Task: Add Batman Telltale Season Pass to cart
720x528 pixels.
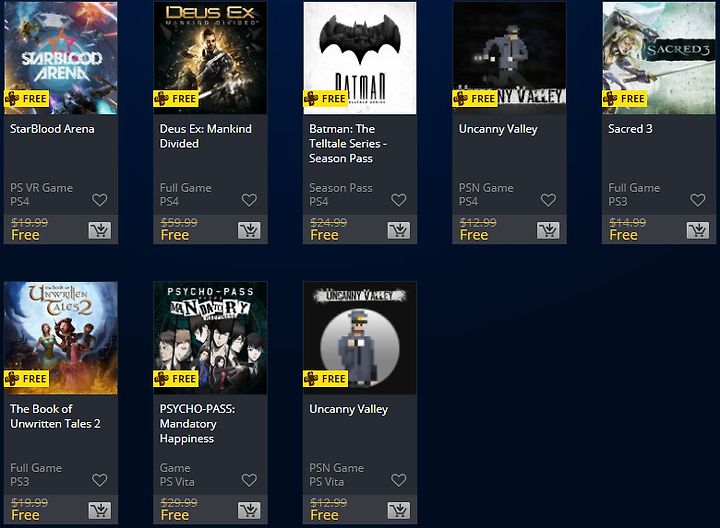Action: [x=399, y=230]
